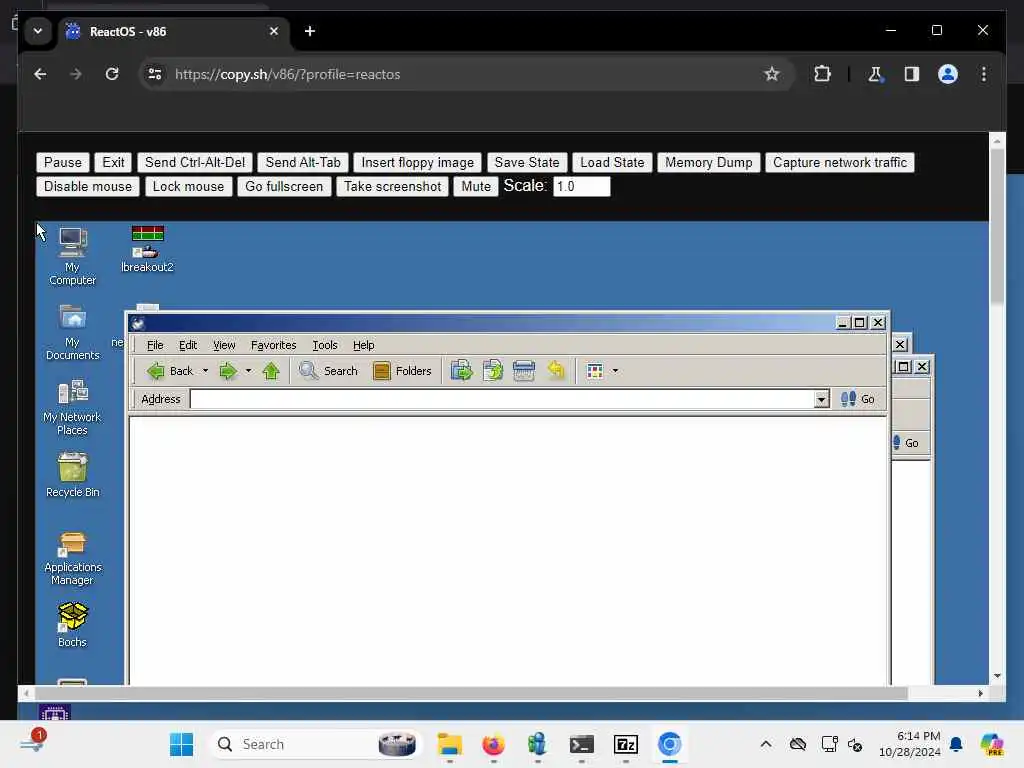Launch Applications Manager shortcut

[72, 558]
